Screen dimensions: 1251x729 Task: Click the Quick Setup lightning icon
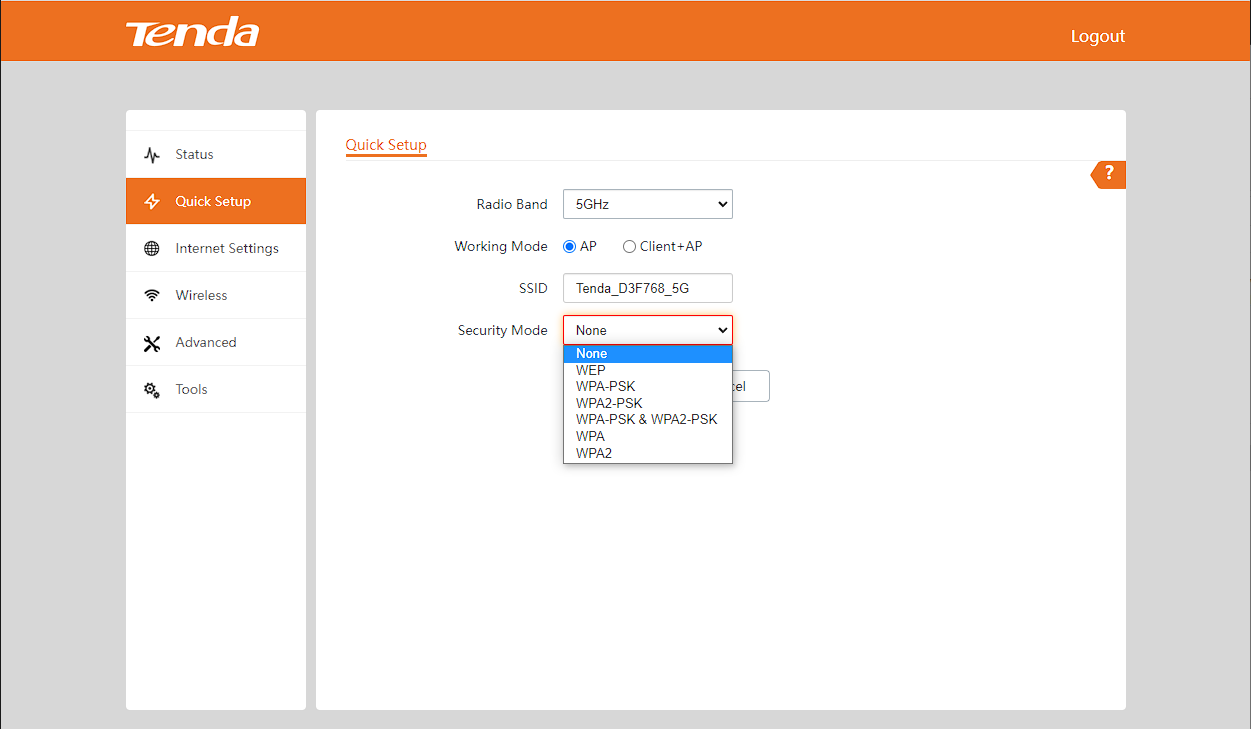click(152, 202)
